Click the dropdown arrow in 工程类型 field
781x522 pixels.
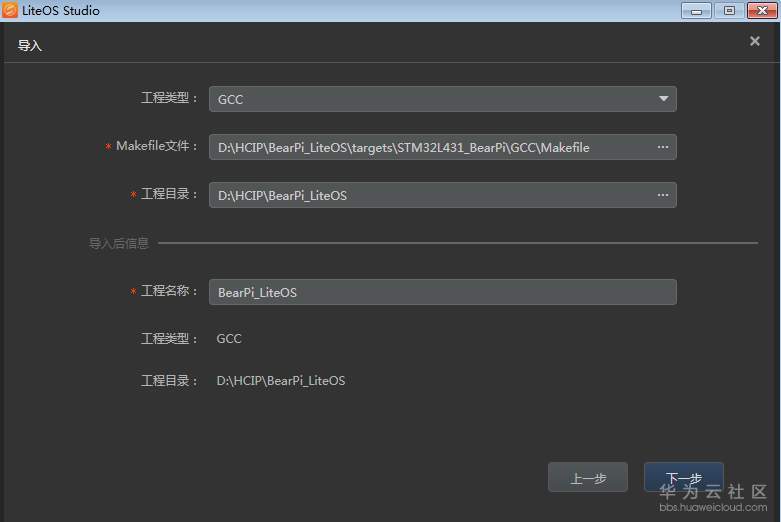coord(663,99)
